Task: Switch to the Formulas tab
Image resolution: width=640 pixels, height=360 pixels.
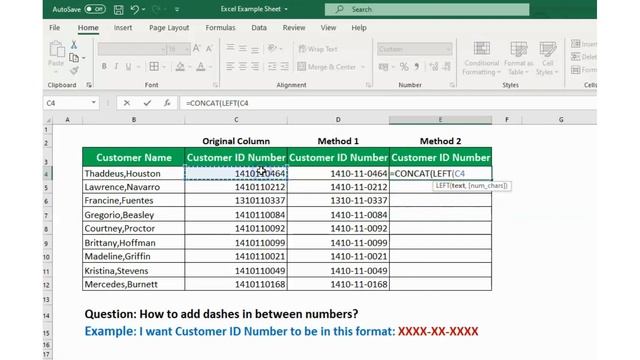Action: click(220, 28)
